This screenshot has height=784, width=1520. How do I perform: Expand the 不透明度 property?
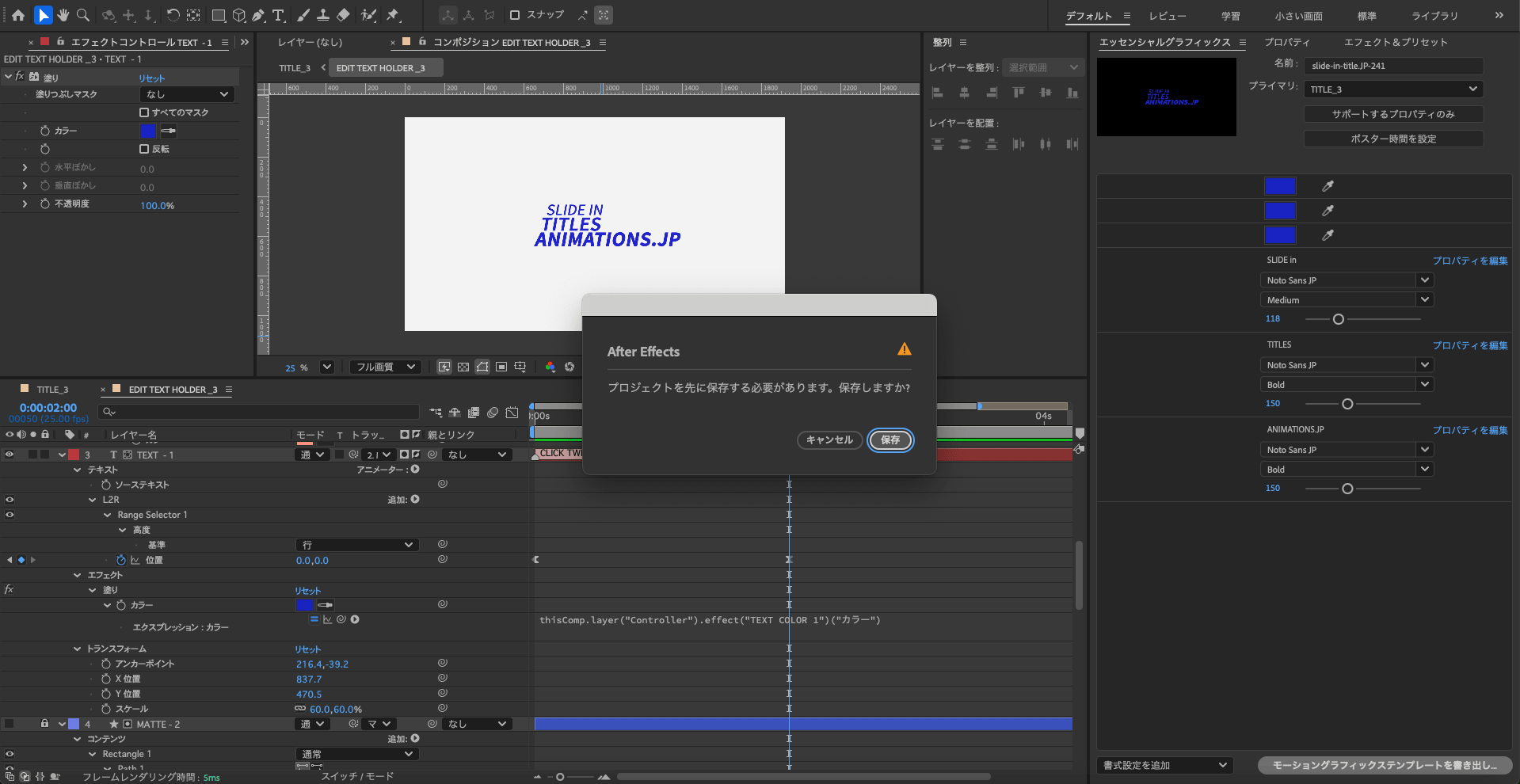tap(25, 204)
